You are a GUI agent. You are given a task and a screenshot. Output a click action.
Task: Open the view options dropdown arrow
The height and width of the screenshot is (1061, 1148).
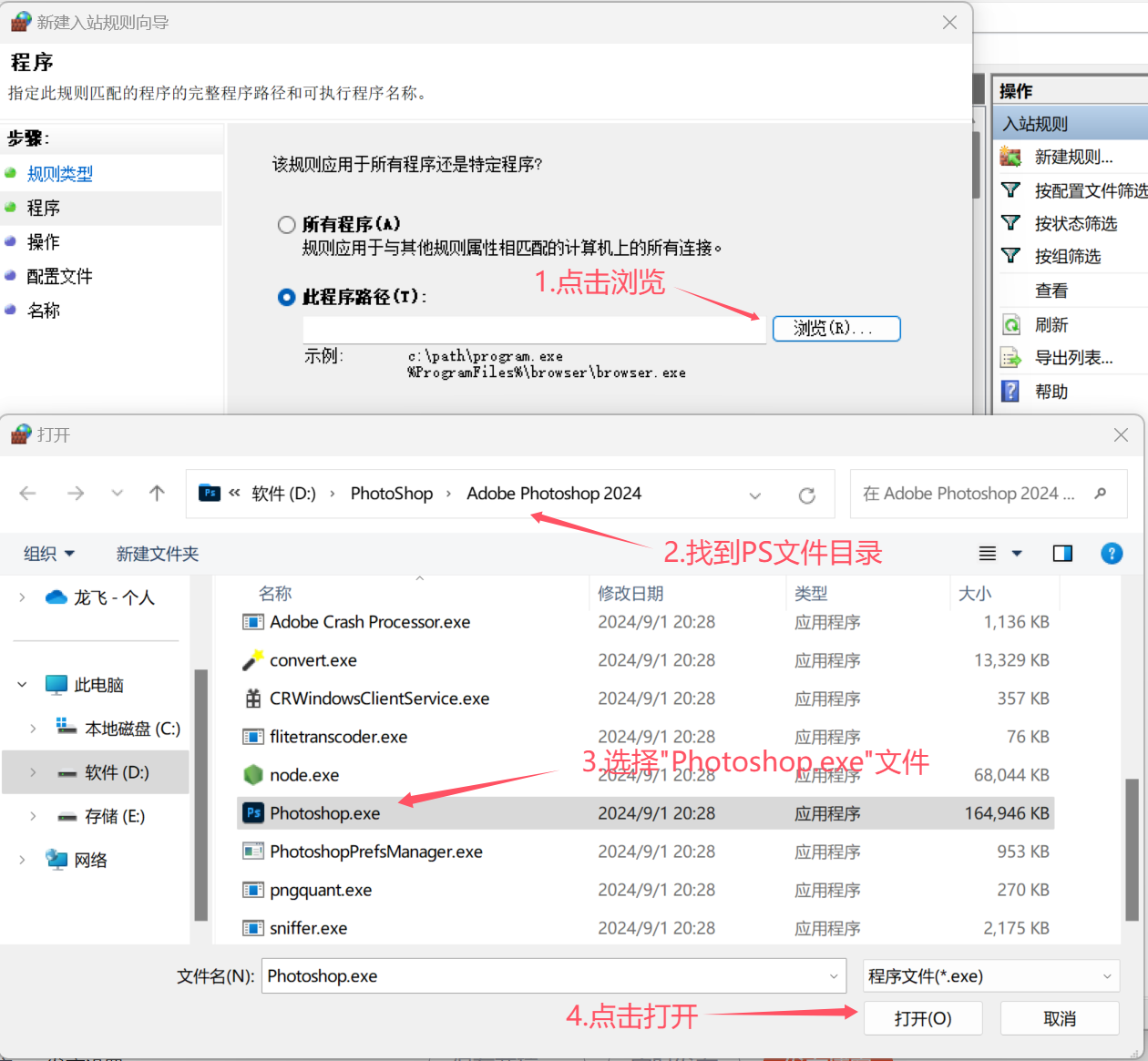pos(1017,553)
